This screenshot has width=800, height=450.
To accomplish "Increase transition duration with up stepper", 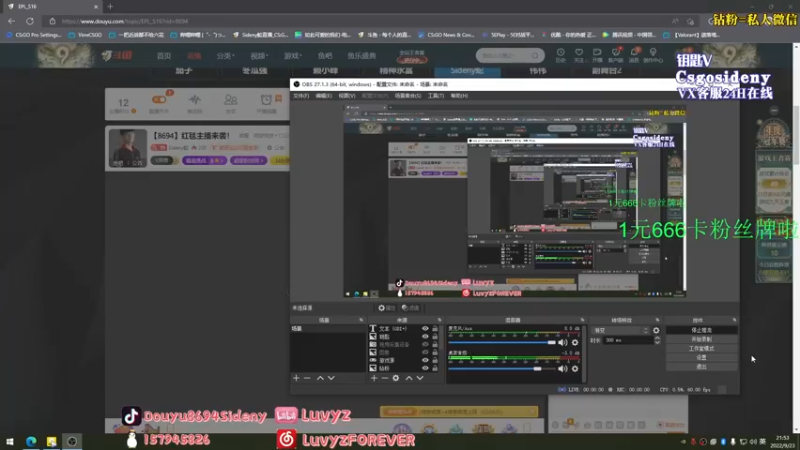I will tap(657, 338).
